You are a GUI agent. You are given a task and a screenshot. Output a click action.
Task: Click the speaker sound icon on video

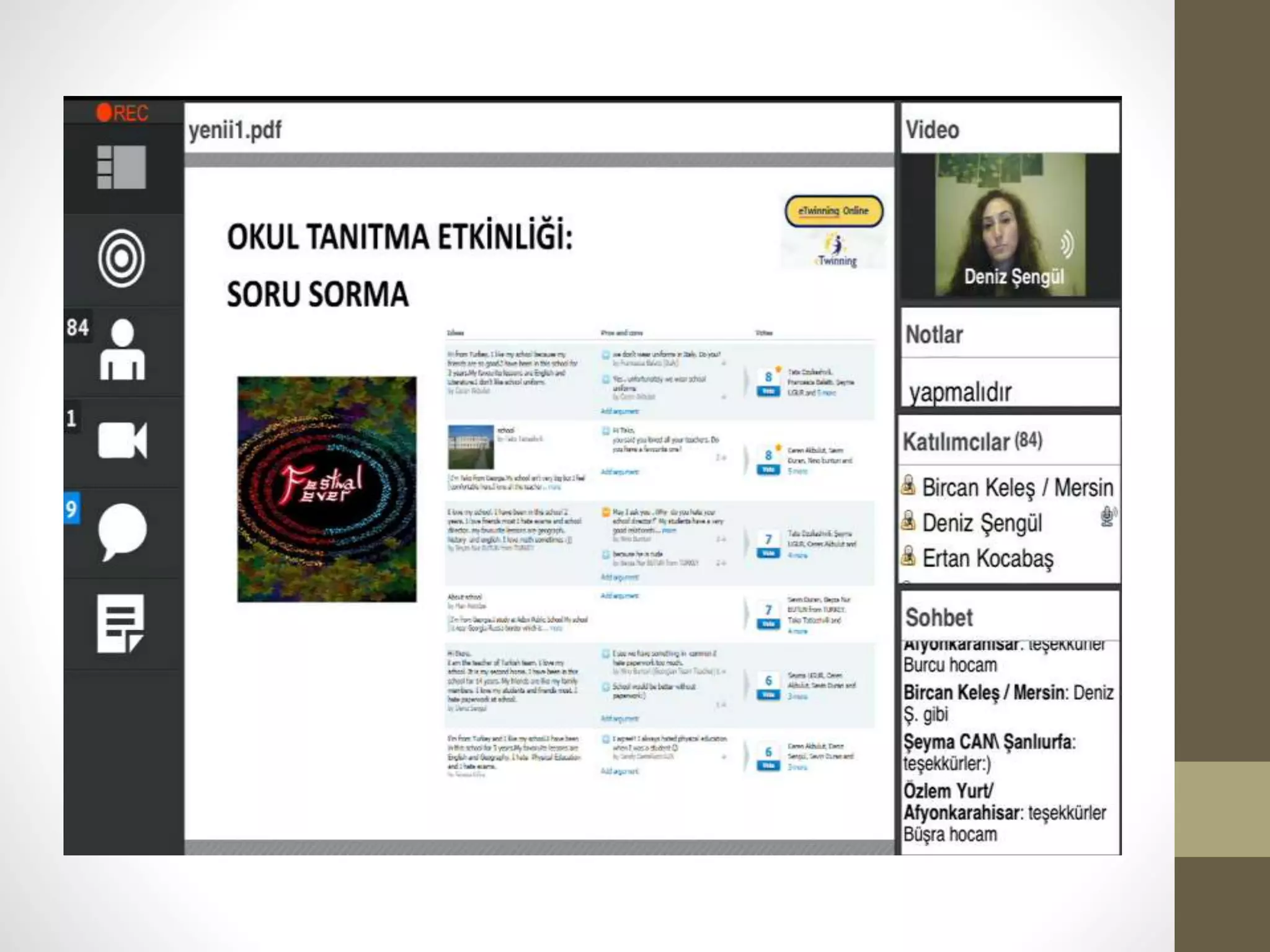click(1067, 244)
